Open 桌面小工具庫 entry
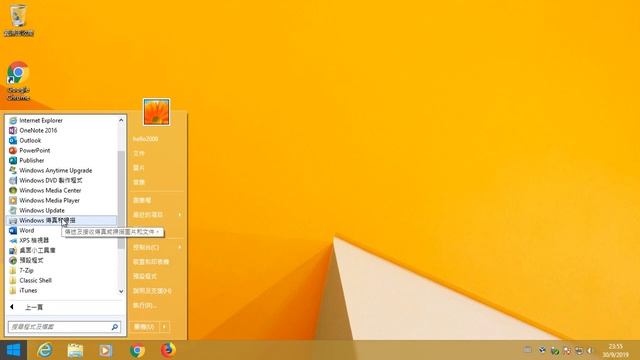 (62, 251)
